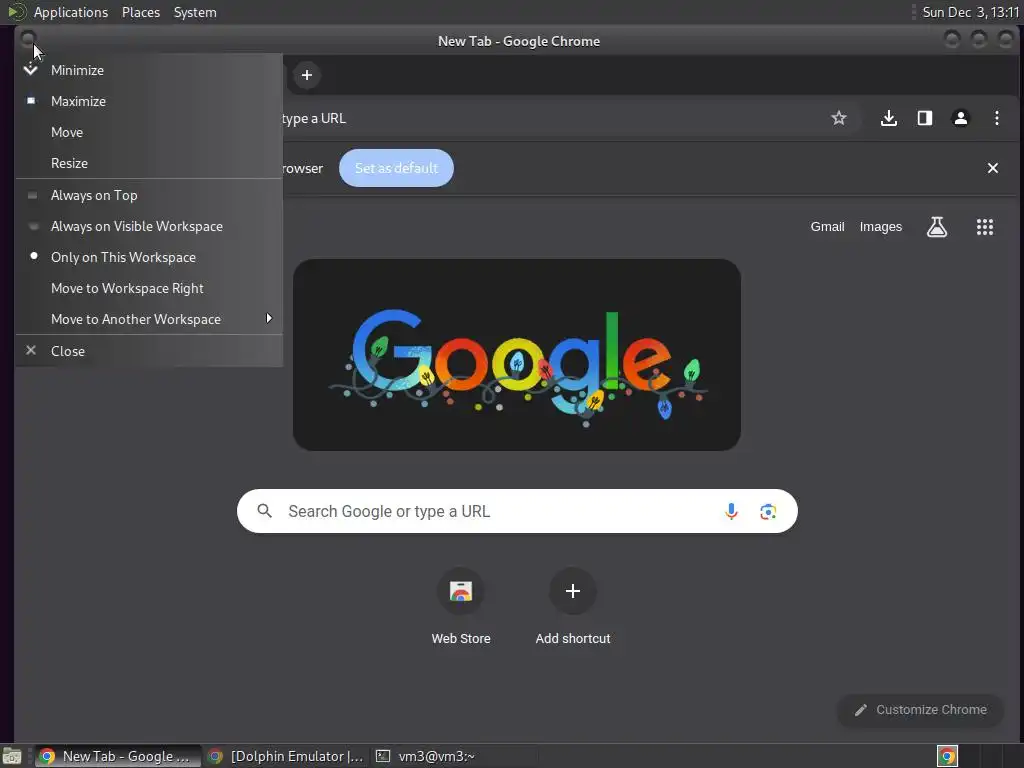Viewport: 1024px width, 768px height.
Task: Choose Move to Workspace Right
Action: click(x=149, y=288)
